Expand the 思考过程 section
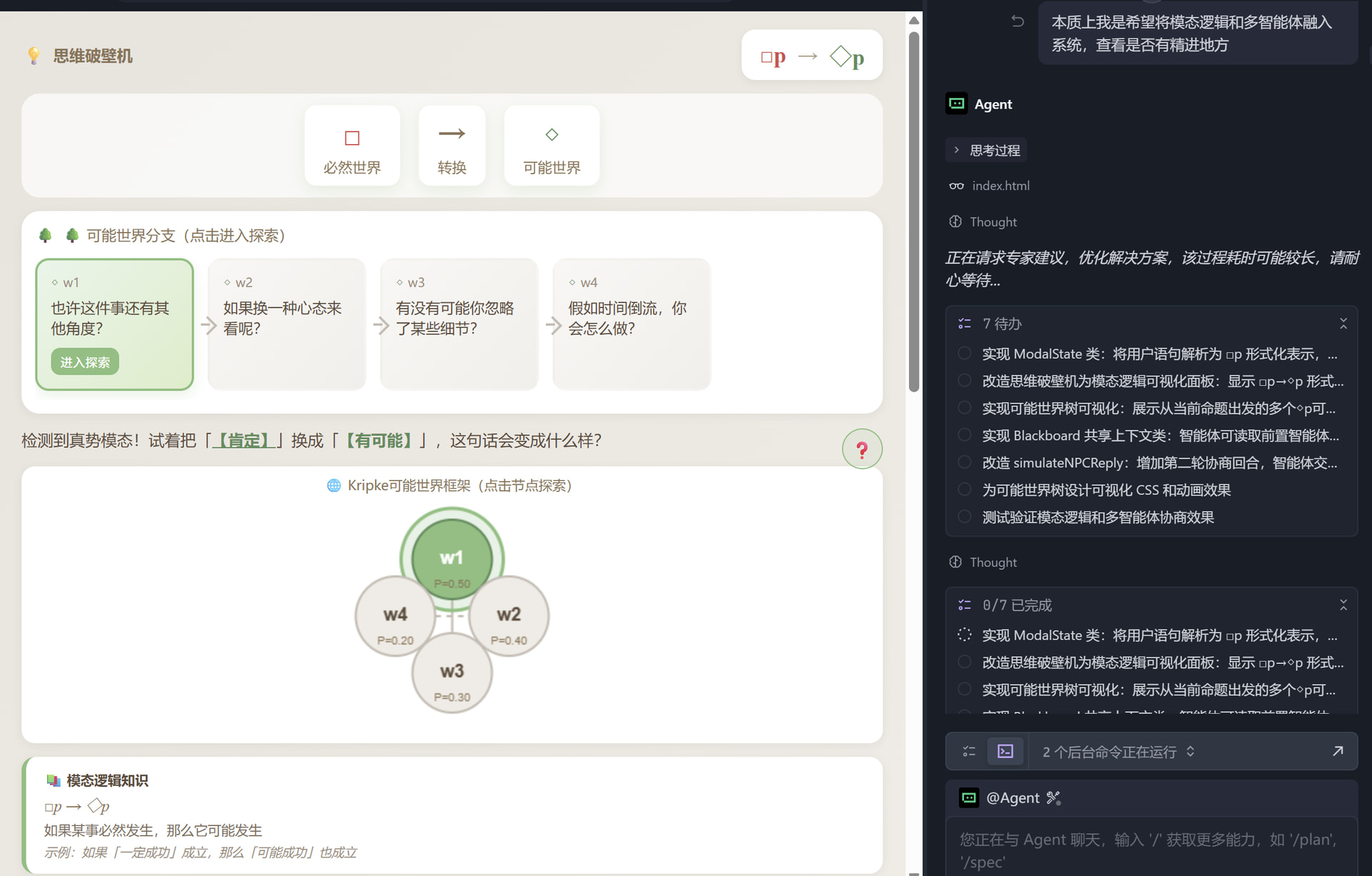The image size is (1372, 876). pos(986,150)
